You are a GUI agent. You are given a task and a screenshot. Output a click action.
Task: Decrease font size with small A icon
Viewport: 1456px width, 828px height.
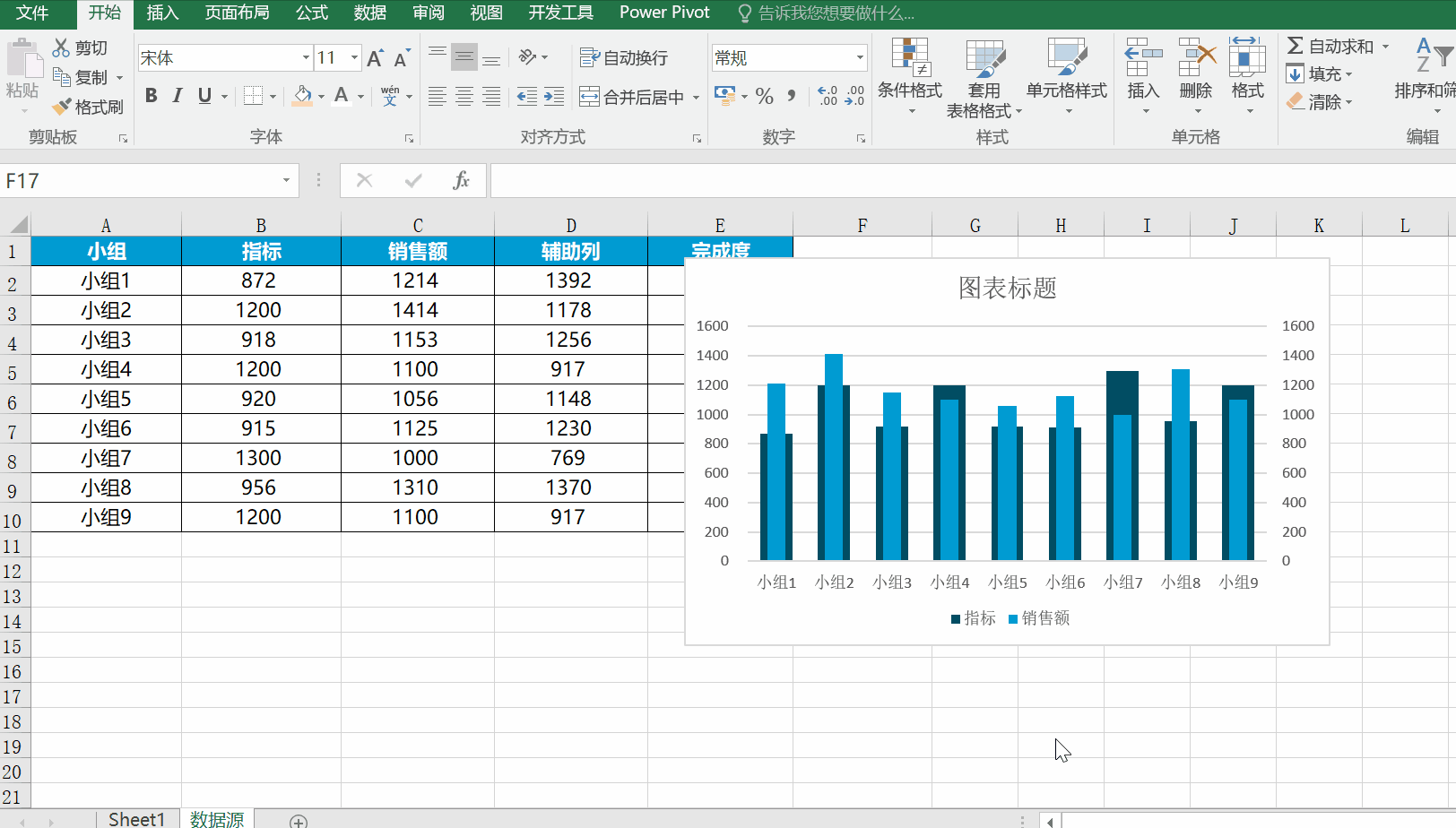403,58
